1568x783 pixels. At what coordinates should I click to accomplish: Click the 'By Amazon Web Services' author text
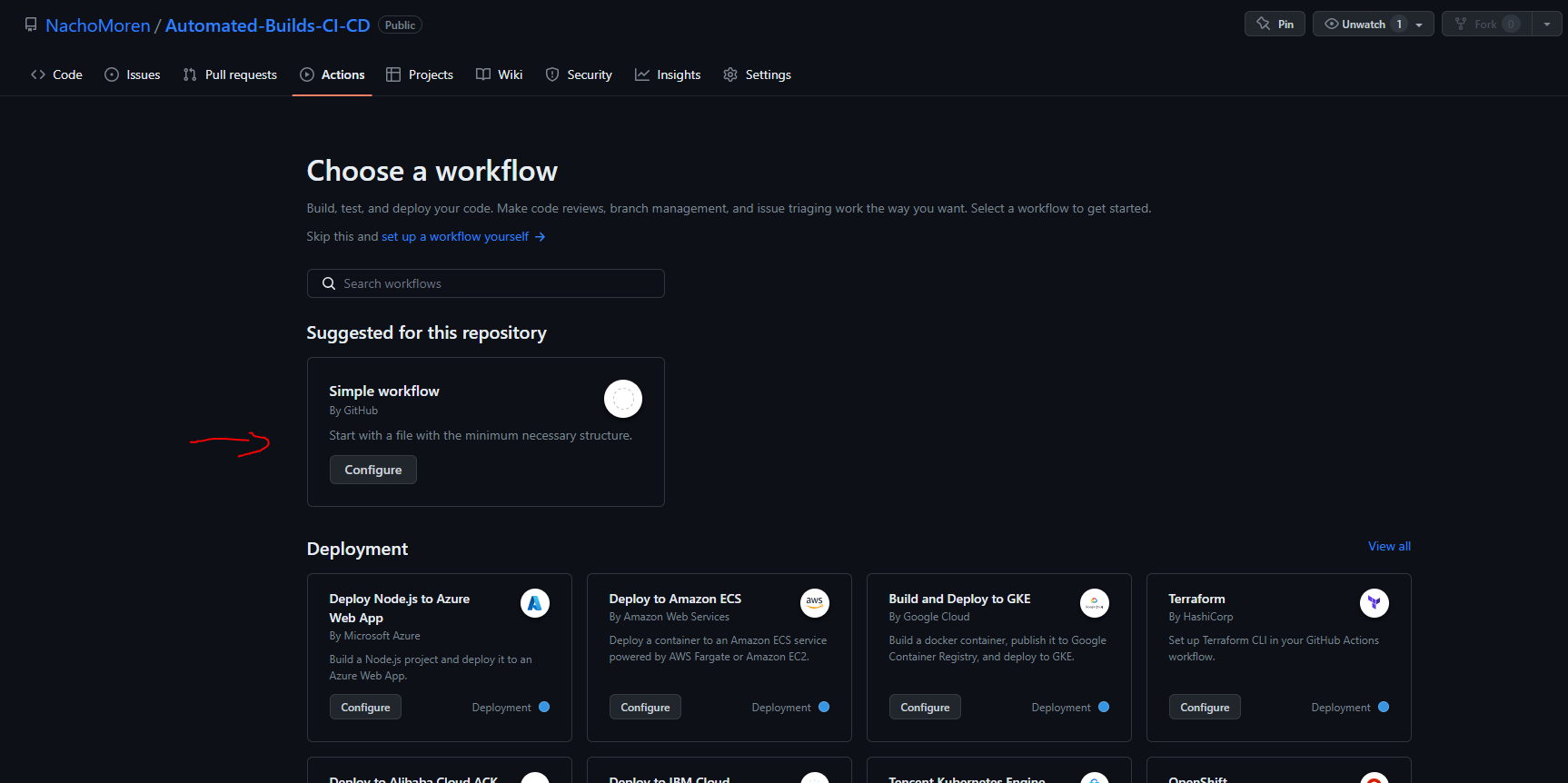[670, 617]
